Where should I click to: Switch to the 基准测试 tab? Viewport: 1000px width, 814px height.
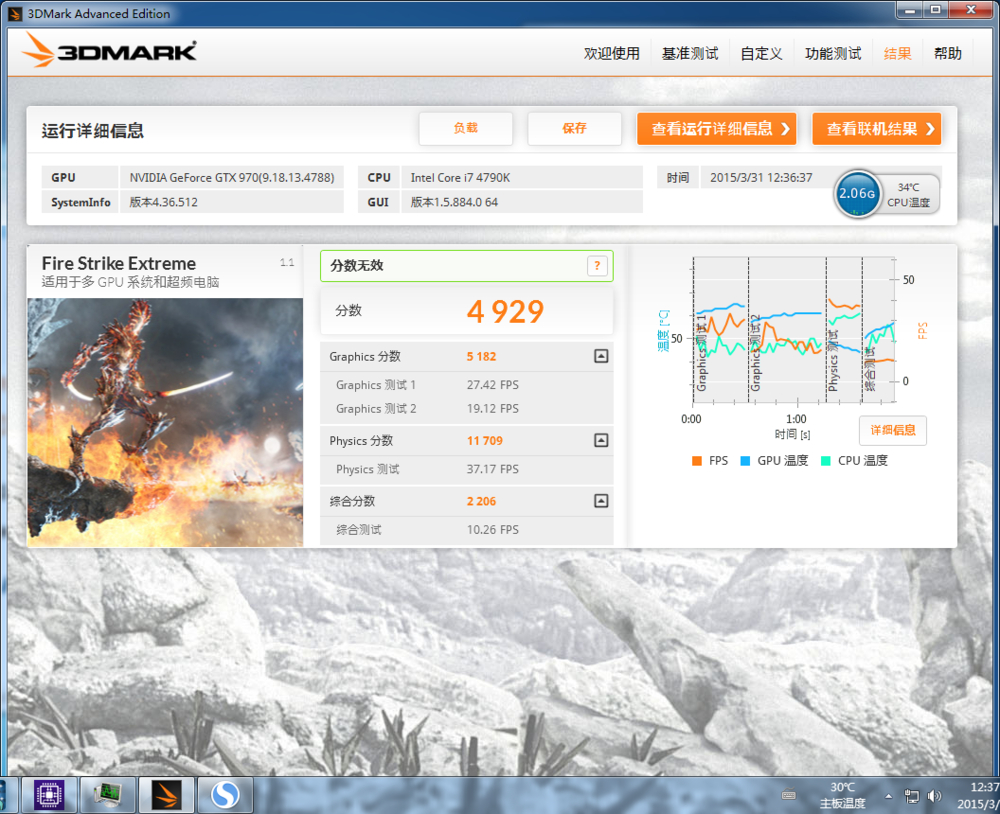(689, 54)
